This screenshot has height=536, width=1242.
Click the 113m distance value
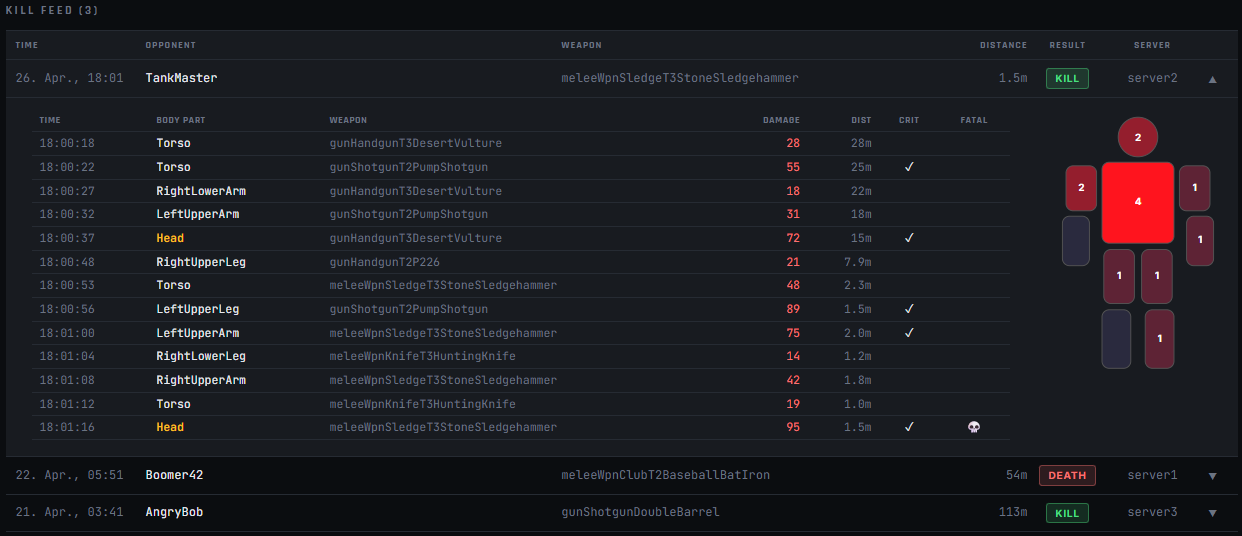click(x=1013, y=513)
